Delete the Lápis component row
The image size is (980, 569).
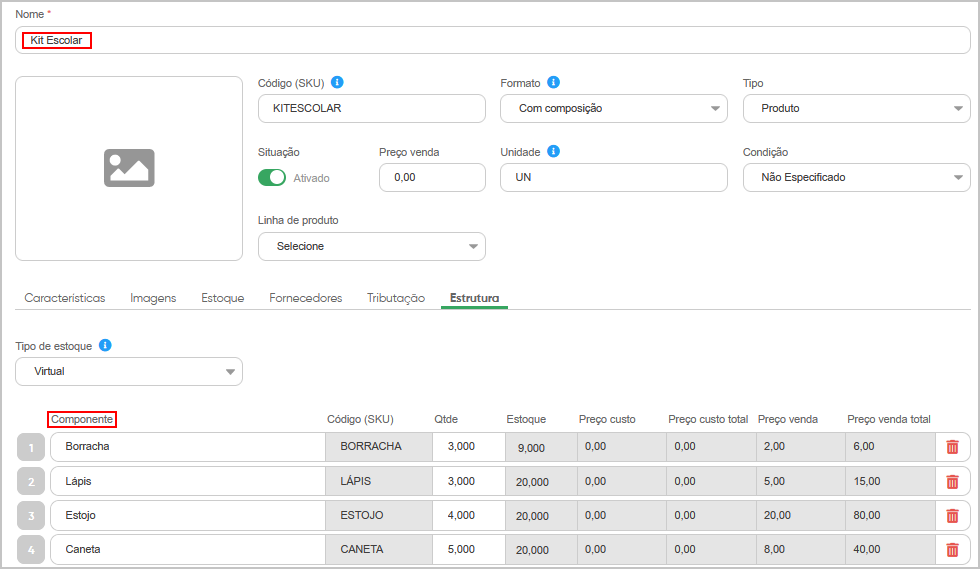[952, 481]
